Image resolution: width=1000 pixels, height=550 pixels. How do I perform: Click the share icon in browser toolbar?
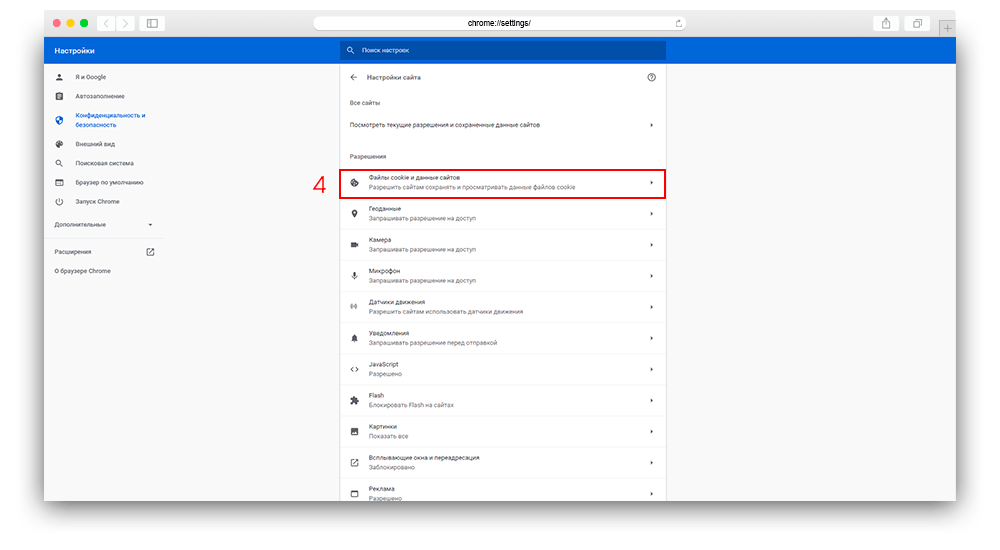[x=886, y=24]
